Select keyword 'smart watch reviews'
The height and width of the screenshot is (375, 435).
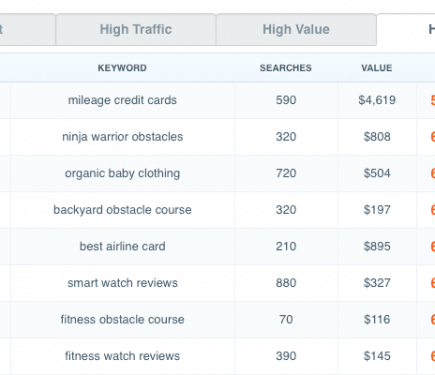click(122, 283)
